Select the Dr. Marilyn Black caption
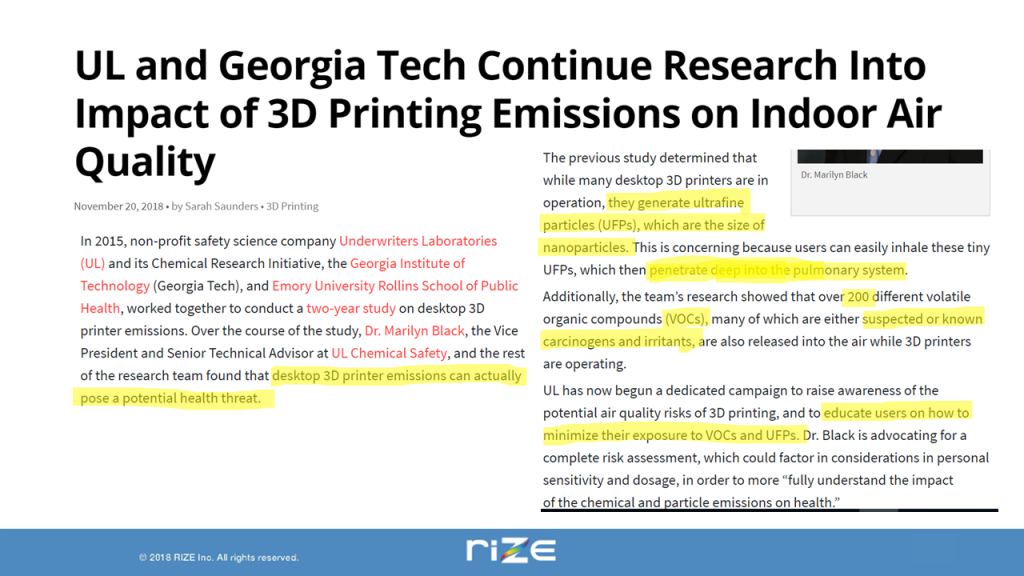Screen dimensions: 1024x576 point(834,175)
